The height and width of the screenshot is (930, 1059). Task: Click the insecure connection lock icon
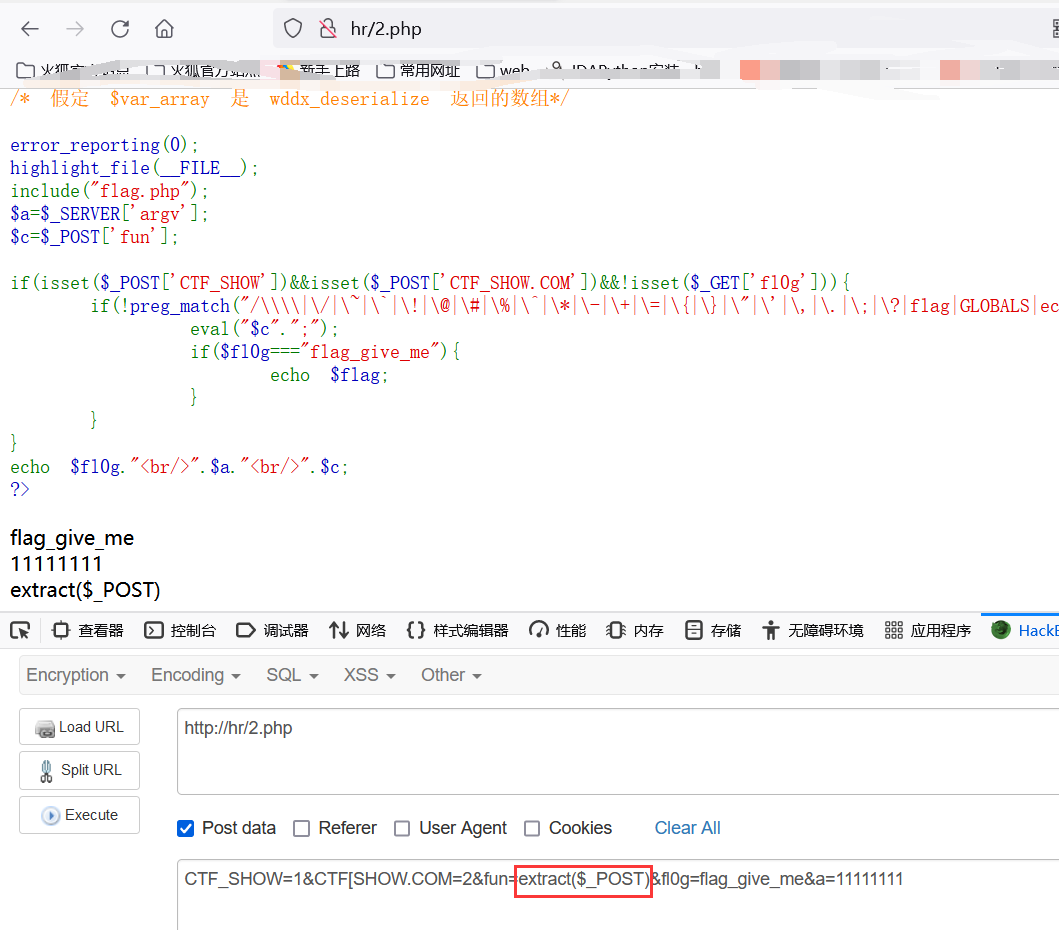coord(328,28)
